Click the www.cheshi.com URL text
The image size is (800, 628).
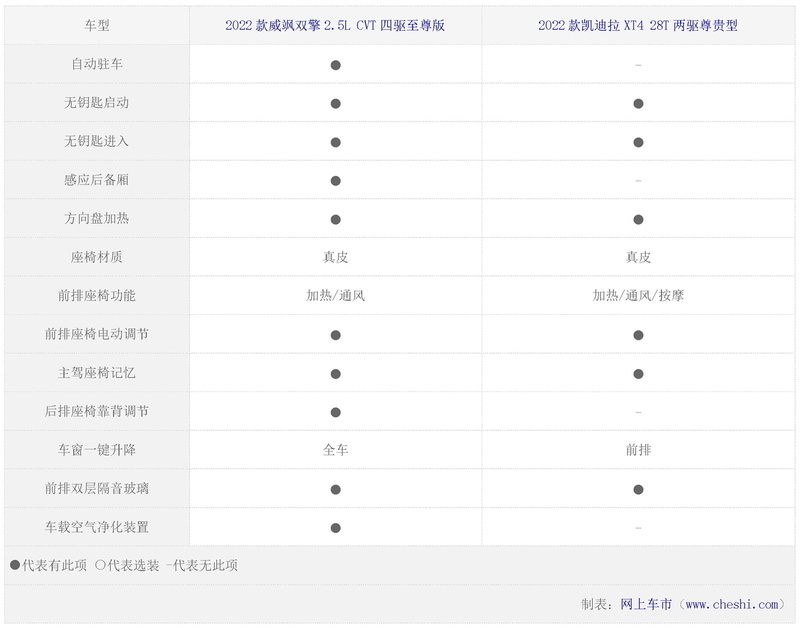tap(732, 605)
